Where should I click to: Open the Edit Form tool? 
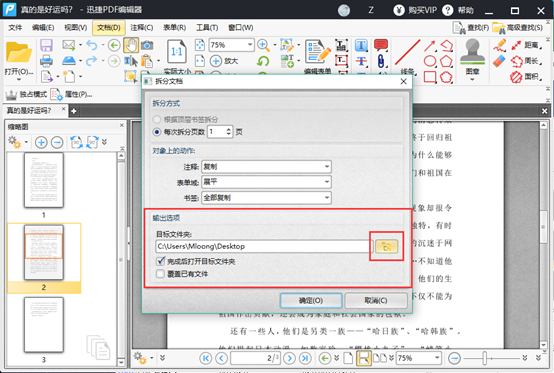[x=318, y=52]
